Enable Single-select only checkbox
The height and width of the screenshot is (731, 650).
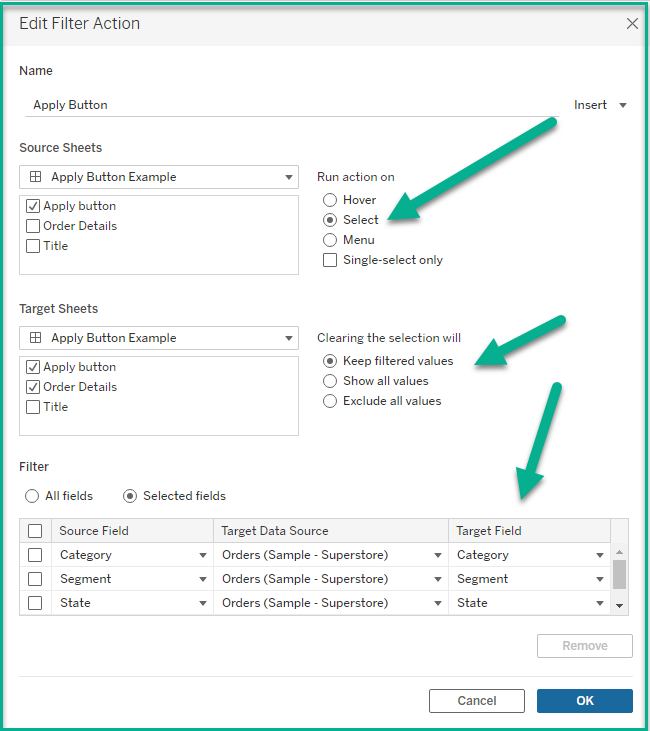tap(330, 260)
